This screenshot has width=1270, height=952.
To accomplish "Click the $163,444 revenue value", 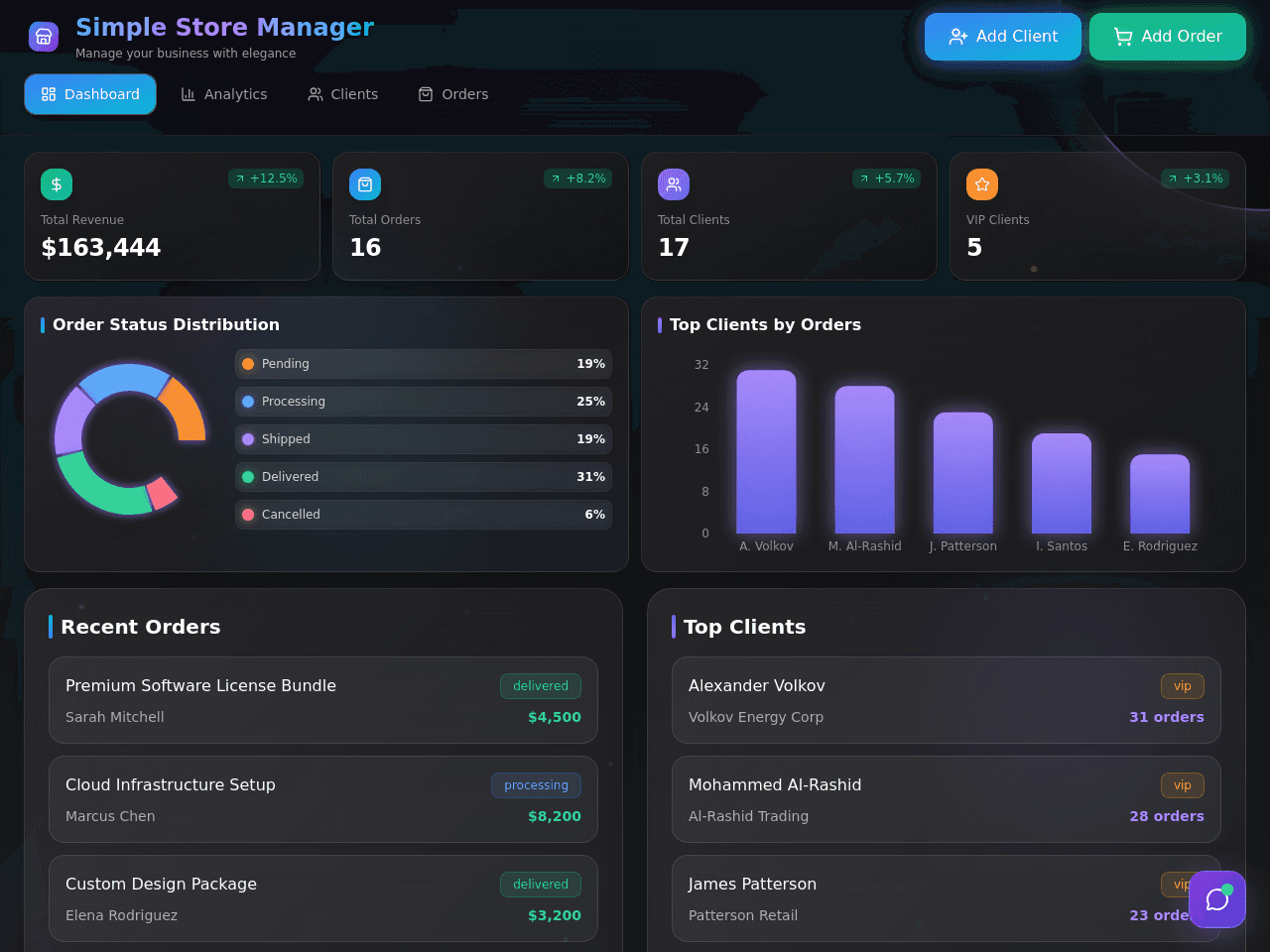I will (101, 248).
